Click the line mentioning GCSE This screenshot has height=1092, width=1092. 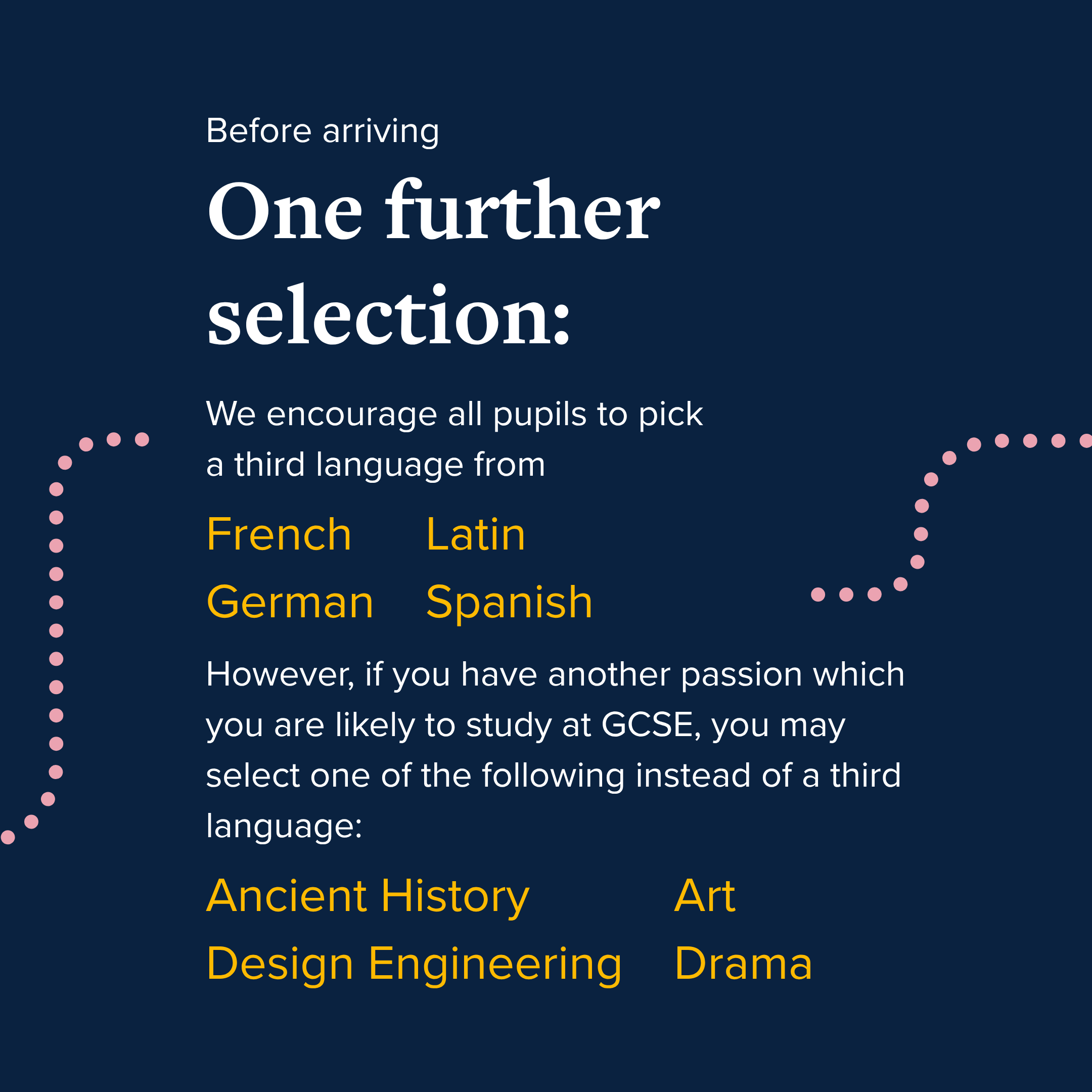coord(526,726)
